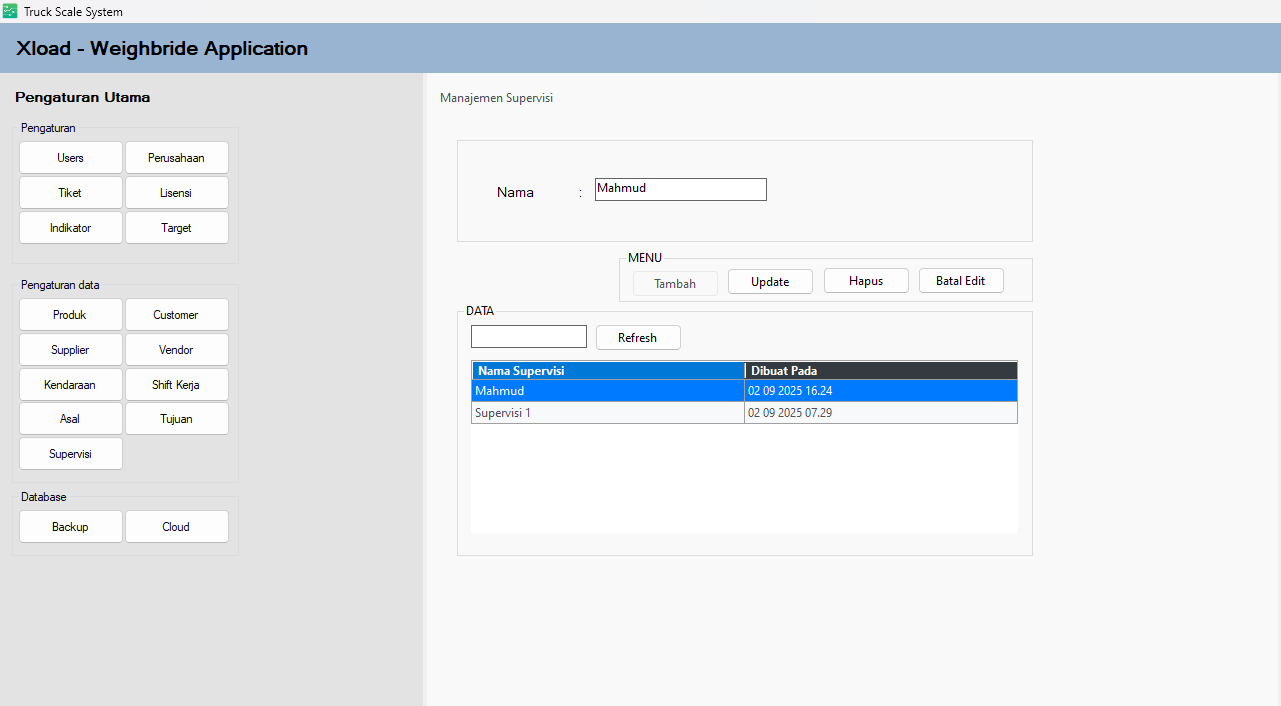This screenshot has width=1281, height=706.
Task: Open Shift Kerja settings
Action: click(176, 385)
